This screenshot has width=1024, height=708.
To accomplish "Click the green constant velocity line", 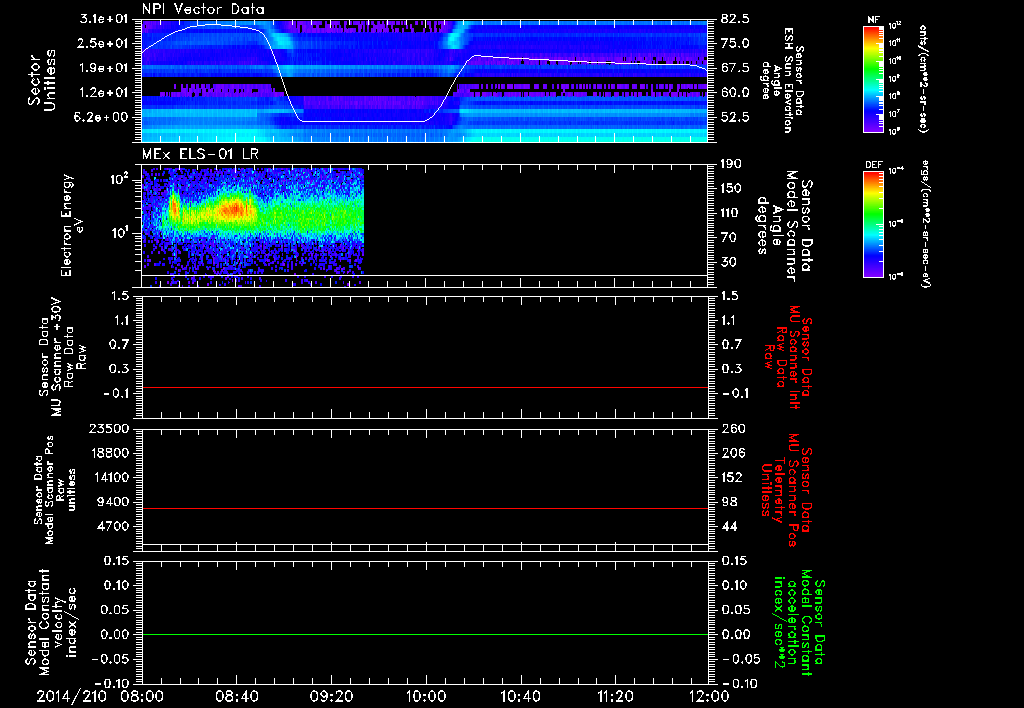I will (x=425, y=634).
